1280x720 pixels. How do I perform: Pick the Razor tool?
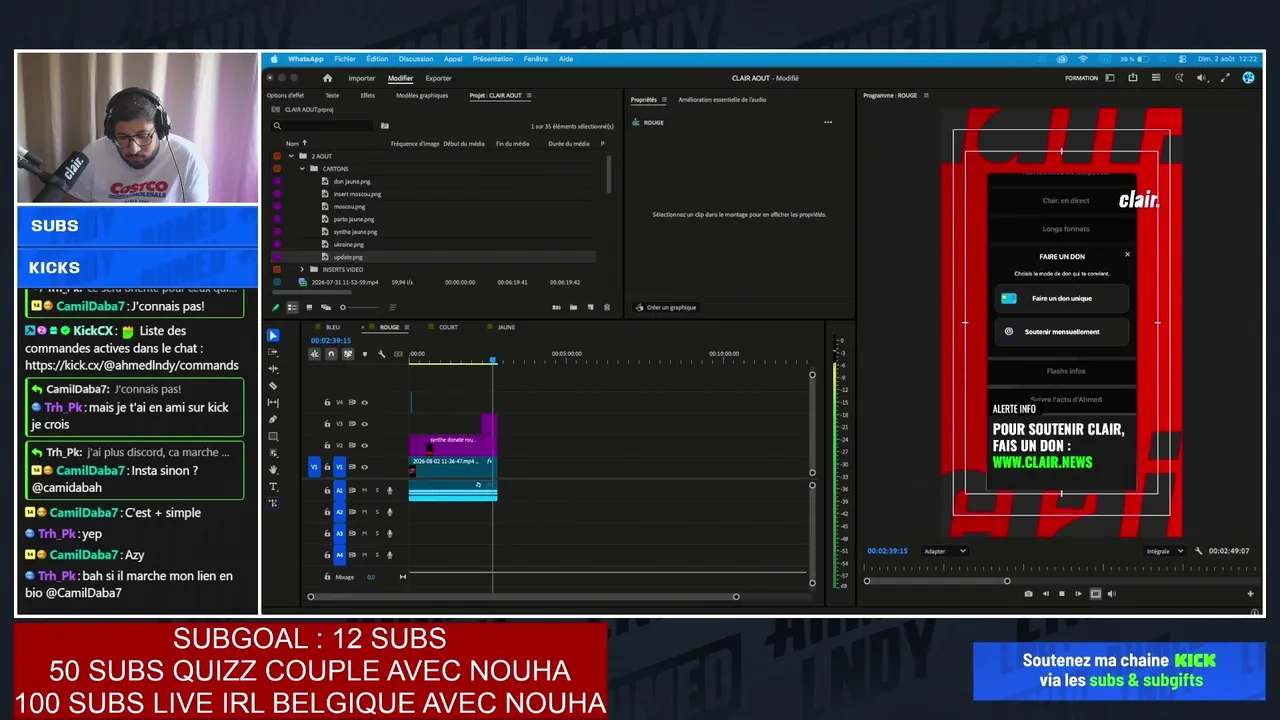(x=273, y=386)
